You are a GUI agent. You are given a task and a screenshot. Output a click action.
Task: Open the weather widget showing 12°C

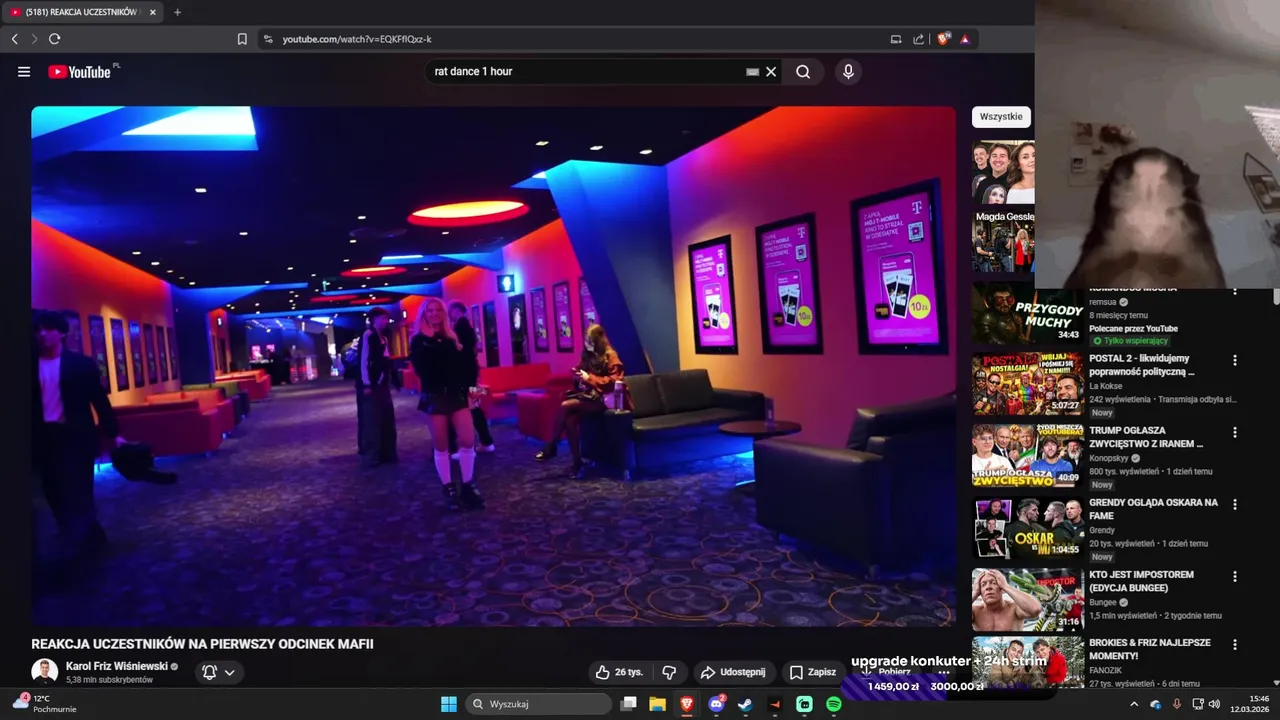pyautogui.click(x=44, y=704)
